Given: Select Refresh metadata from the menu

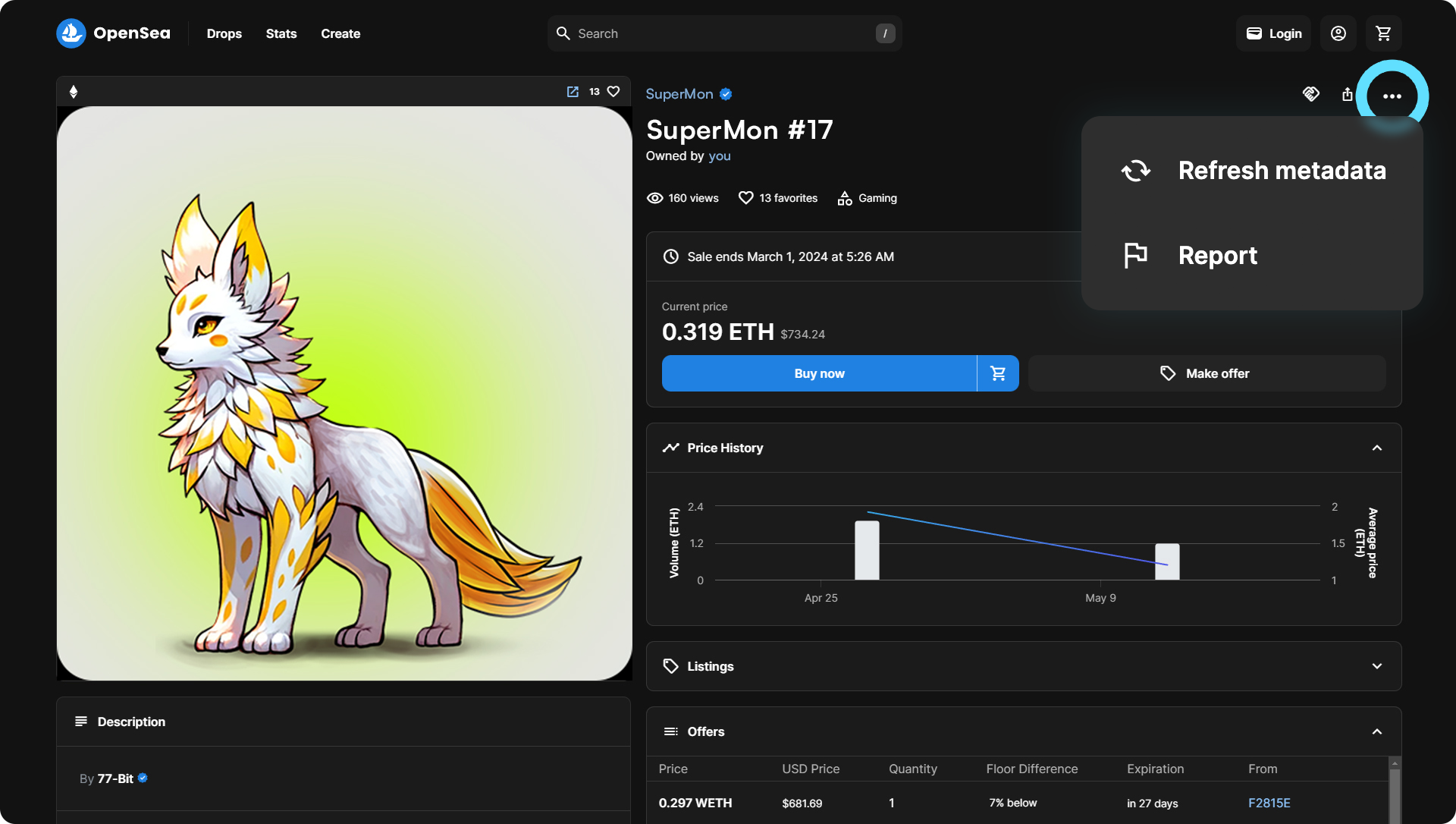Looking at the screenshot, I should coord(1253,171).
